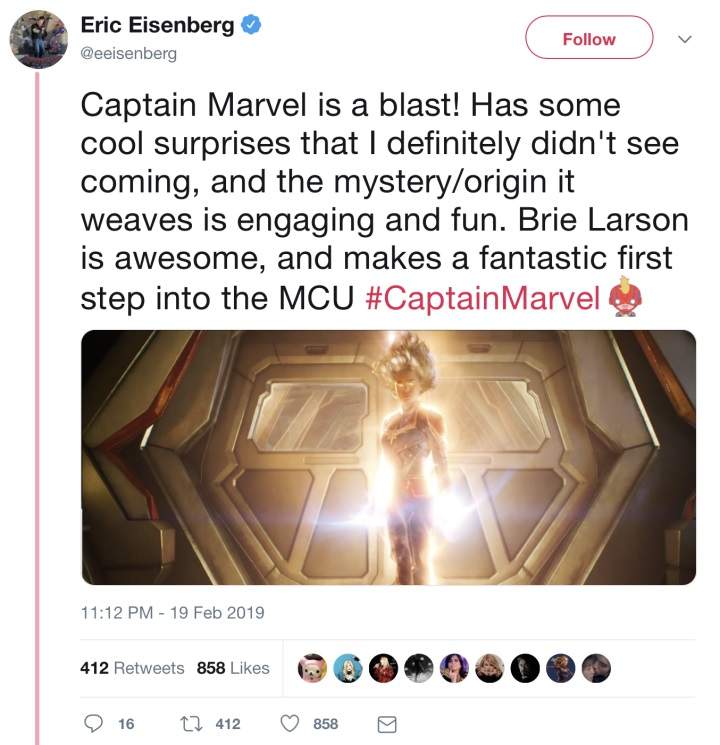Open Eric Eisenberg's profile avatar
Viewport: 720px width, 745px height.
pyautogui.click(x=38, y=38)
